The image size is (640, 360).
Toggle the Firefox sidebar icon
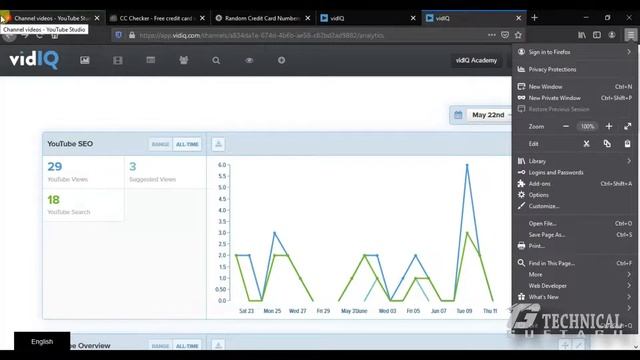coord(597,35)
